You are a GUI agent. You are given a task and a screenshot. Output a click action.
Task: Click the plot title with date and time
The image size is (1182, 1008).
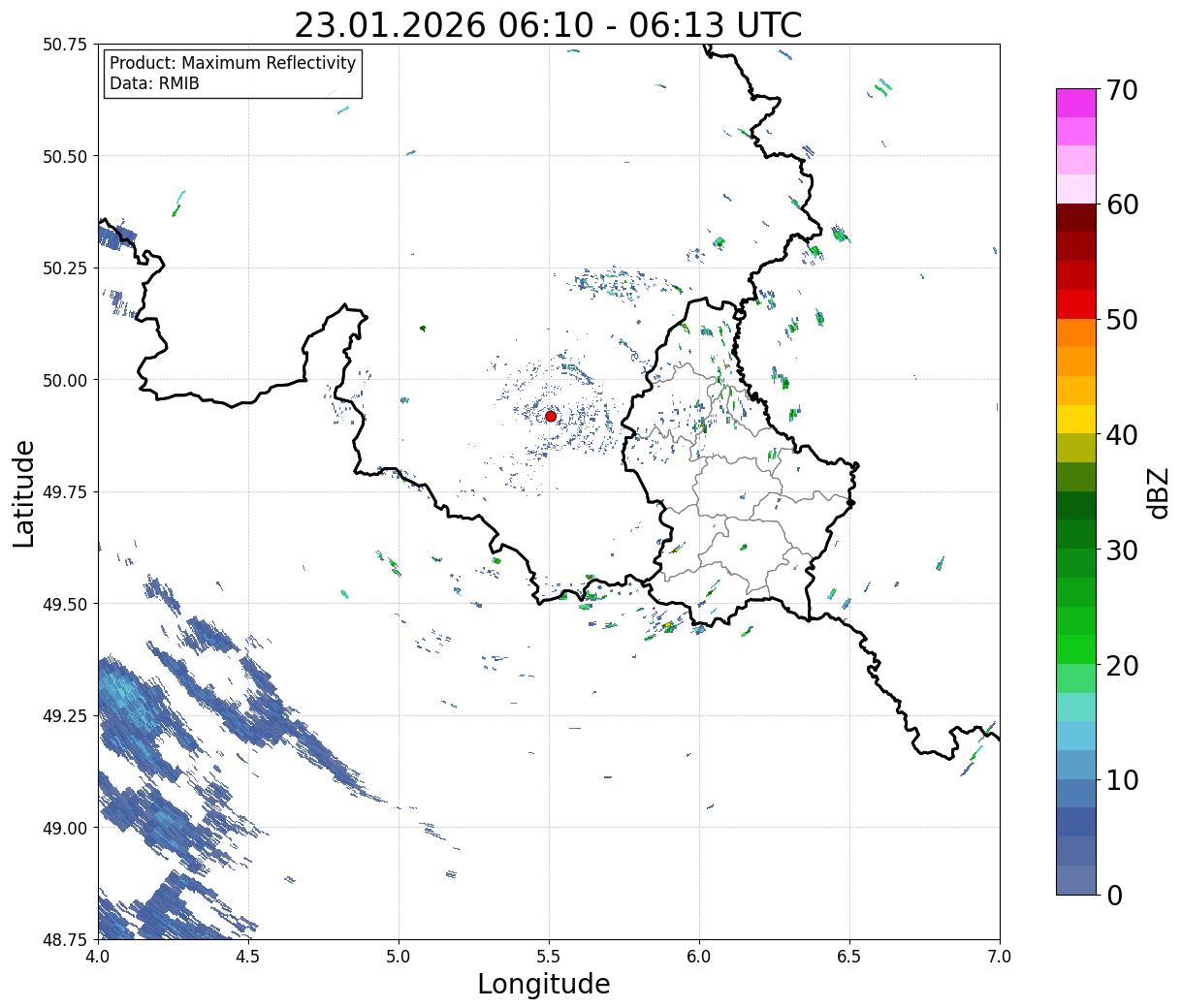pyautogui.click(x=548, y=24)
